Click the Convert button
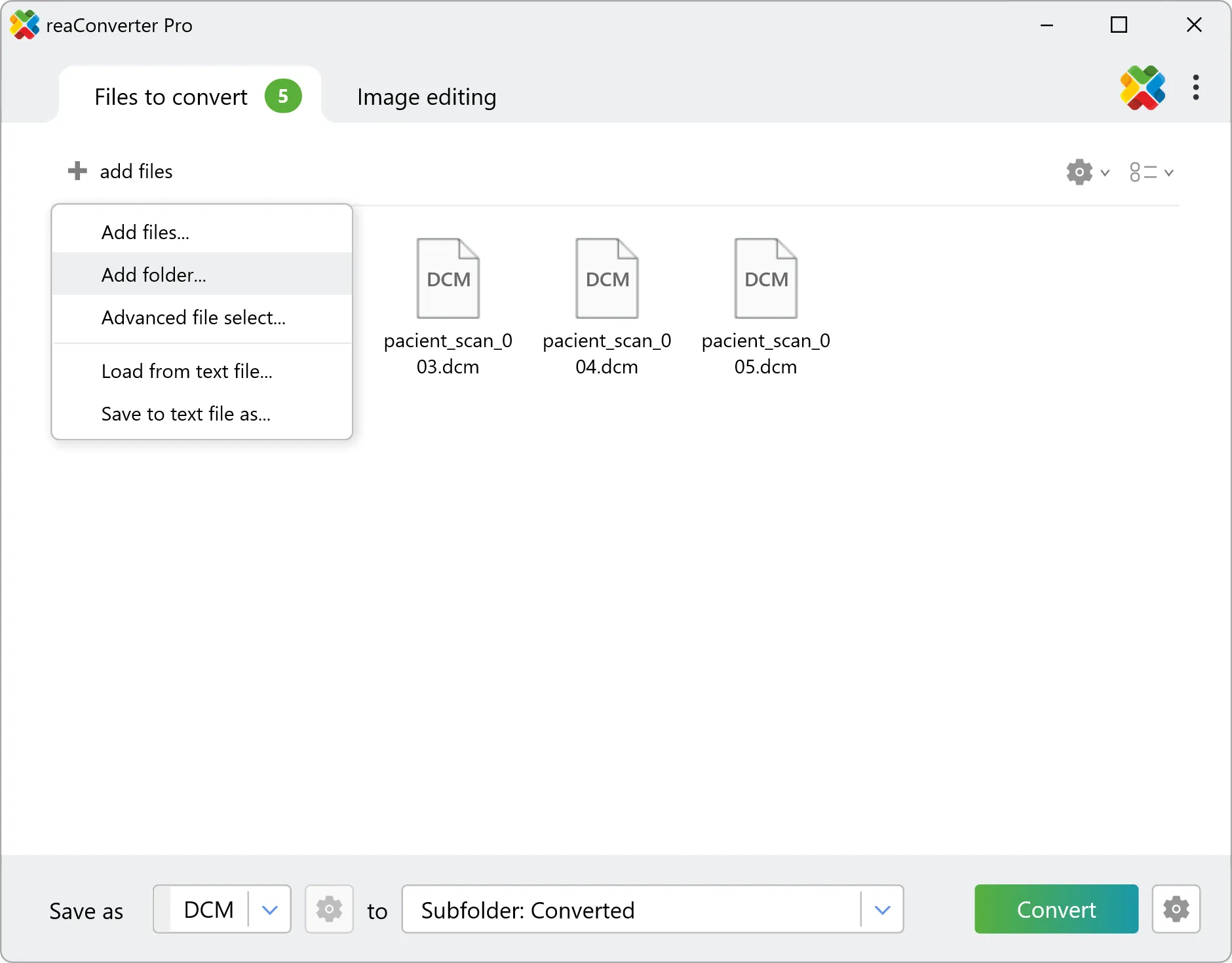 click(x=1055, y=909)
